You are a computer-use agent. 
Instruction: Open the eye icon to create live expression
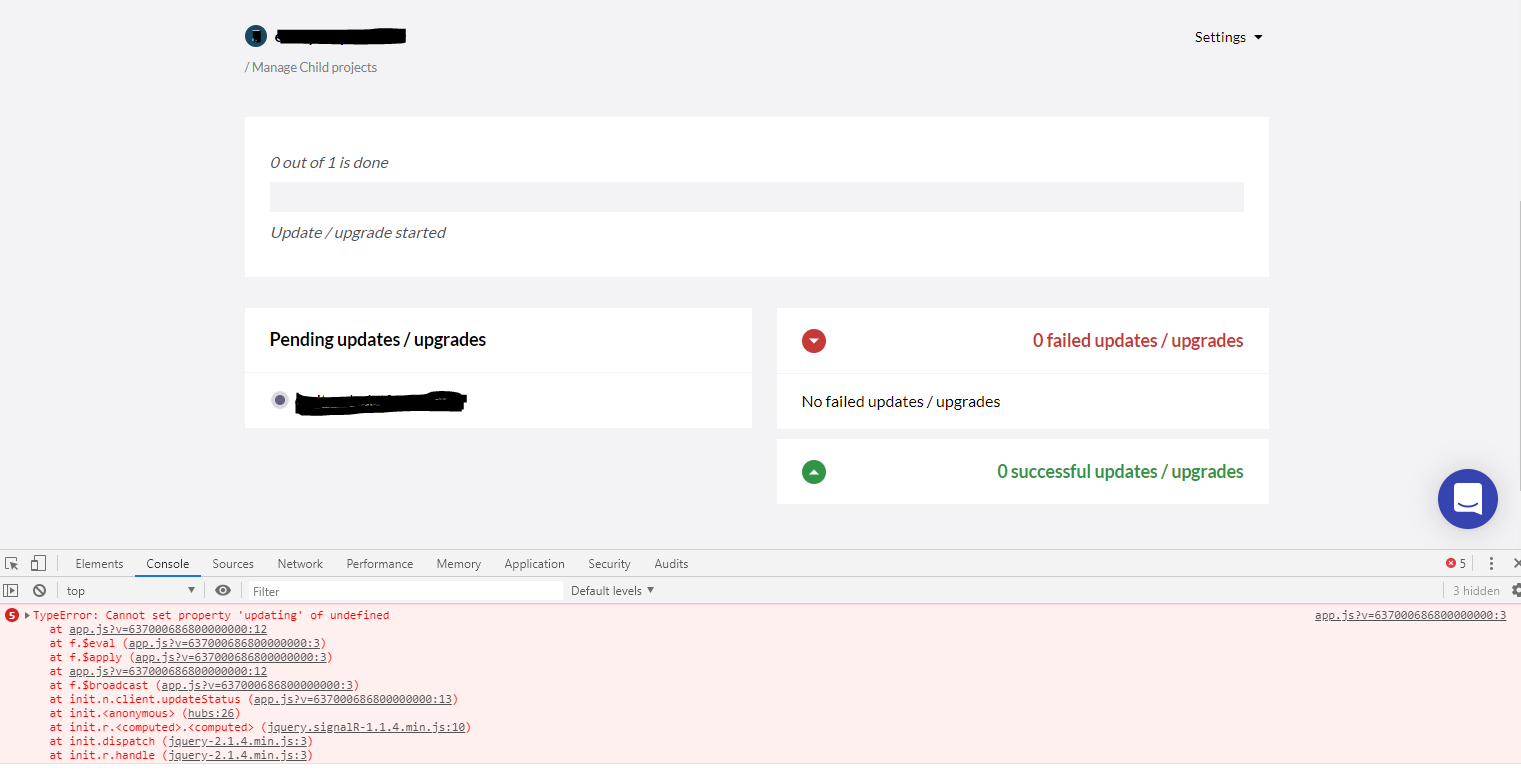point(223,590)
